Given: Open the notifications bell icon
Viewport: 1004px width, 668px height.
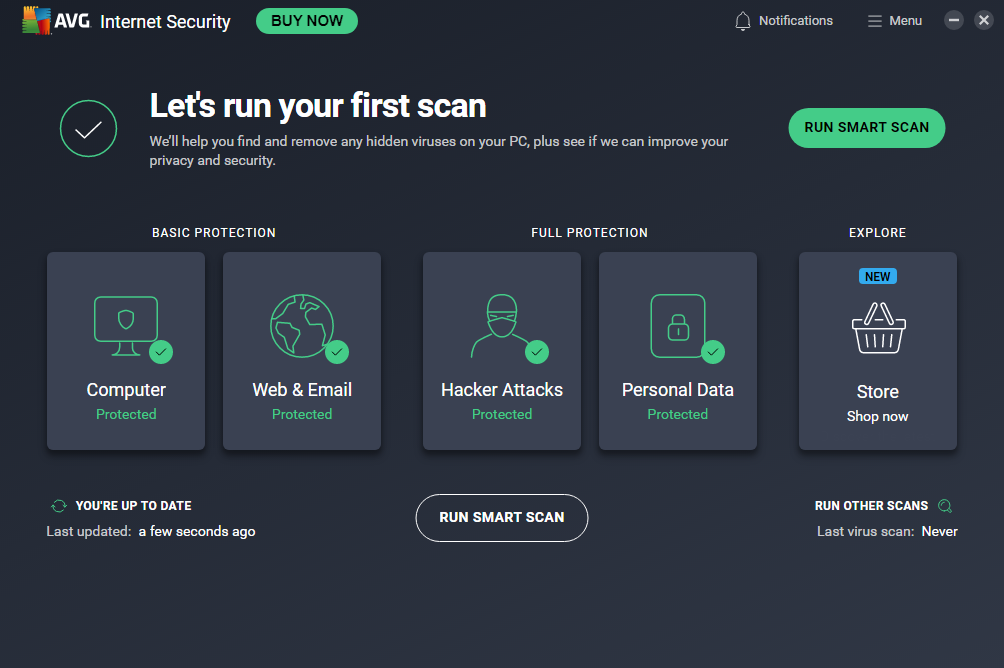Looking at the screenshot, I should (x=742, y=21).
